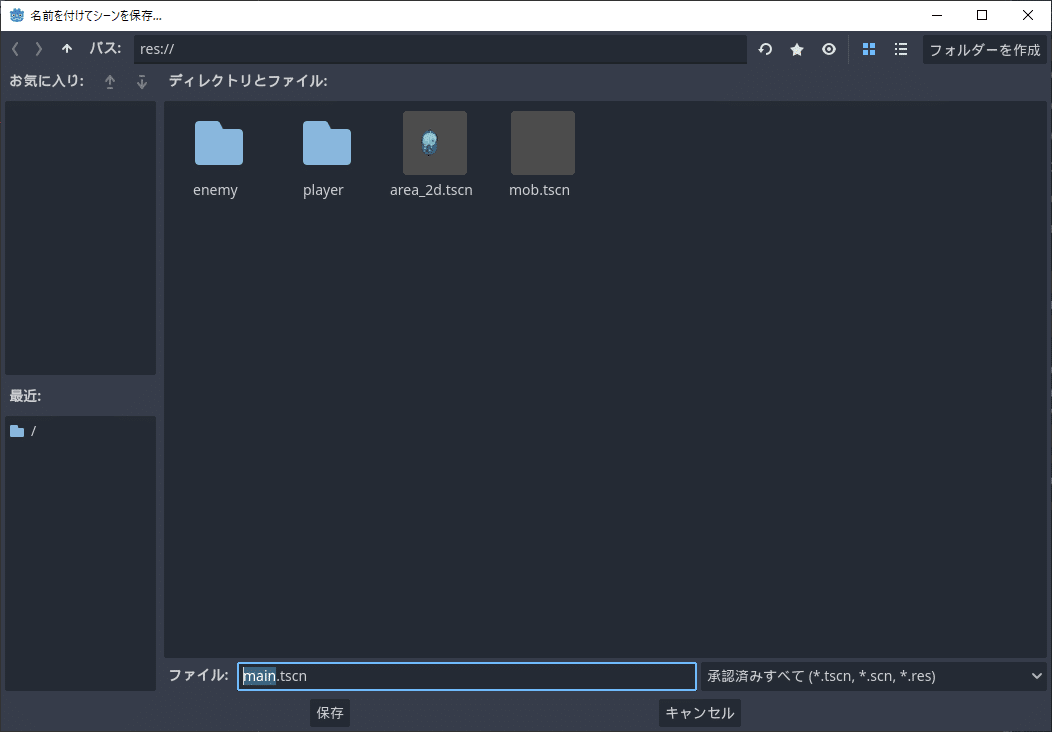The width and height of the screenshot is (1052, 732).
Task: Click the player folder name text
Action: click(323, 191)
